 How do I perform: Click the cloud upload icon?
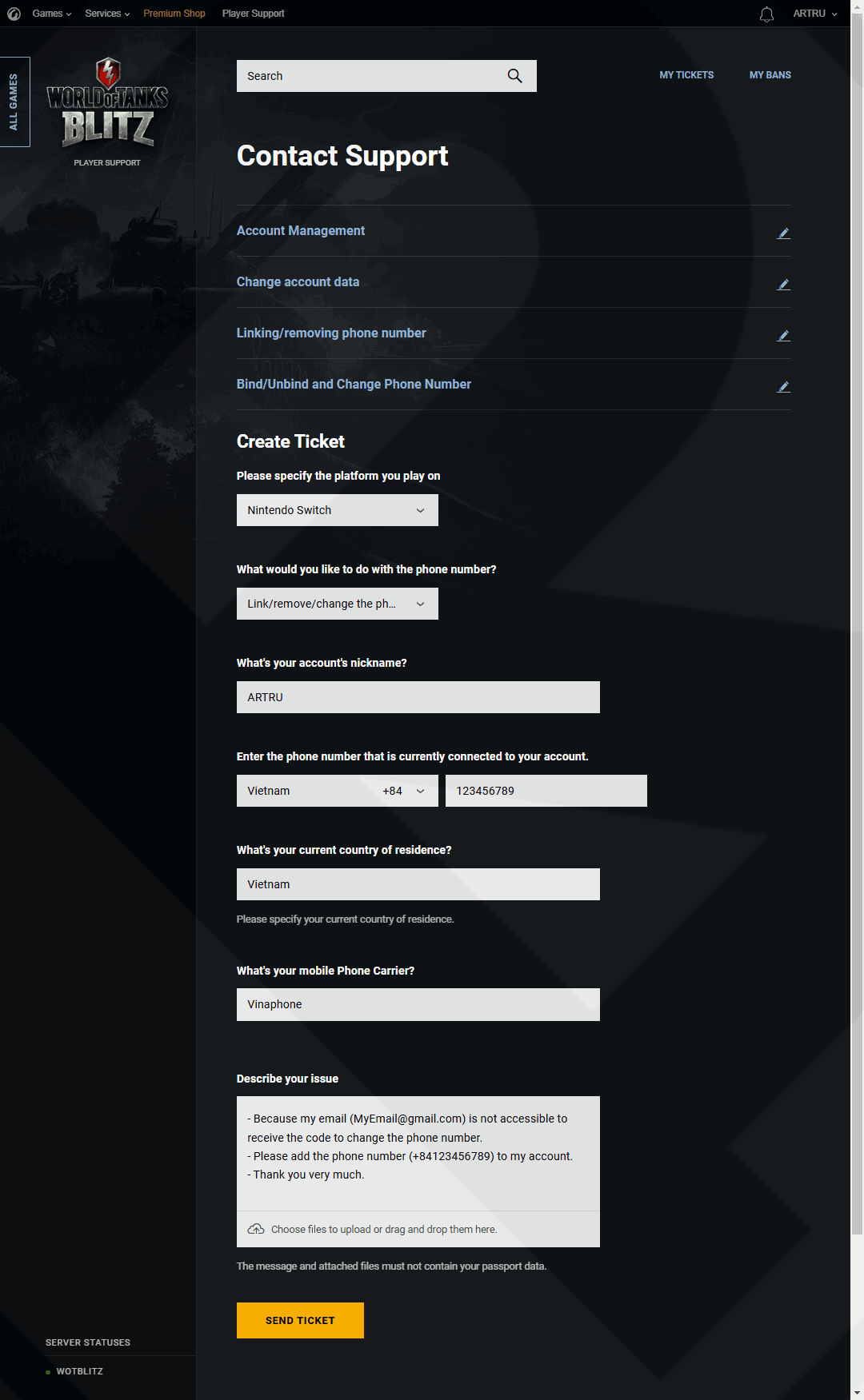[x=256, y=1229]
